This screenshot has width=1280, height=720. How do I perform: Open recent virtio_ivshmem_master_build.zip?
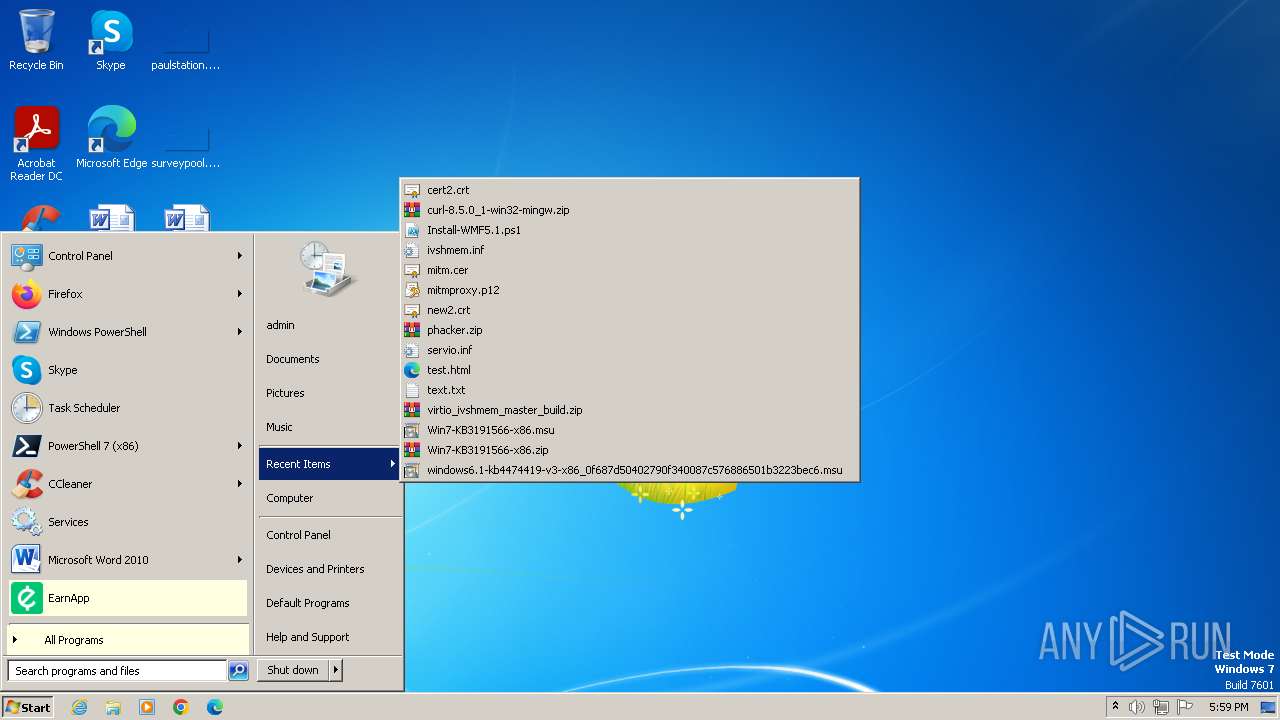click(629, 410)
